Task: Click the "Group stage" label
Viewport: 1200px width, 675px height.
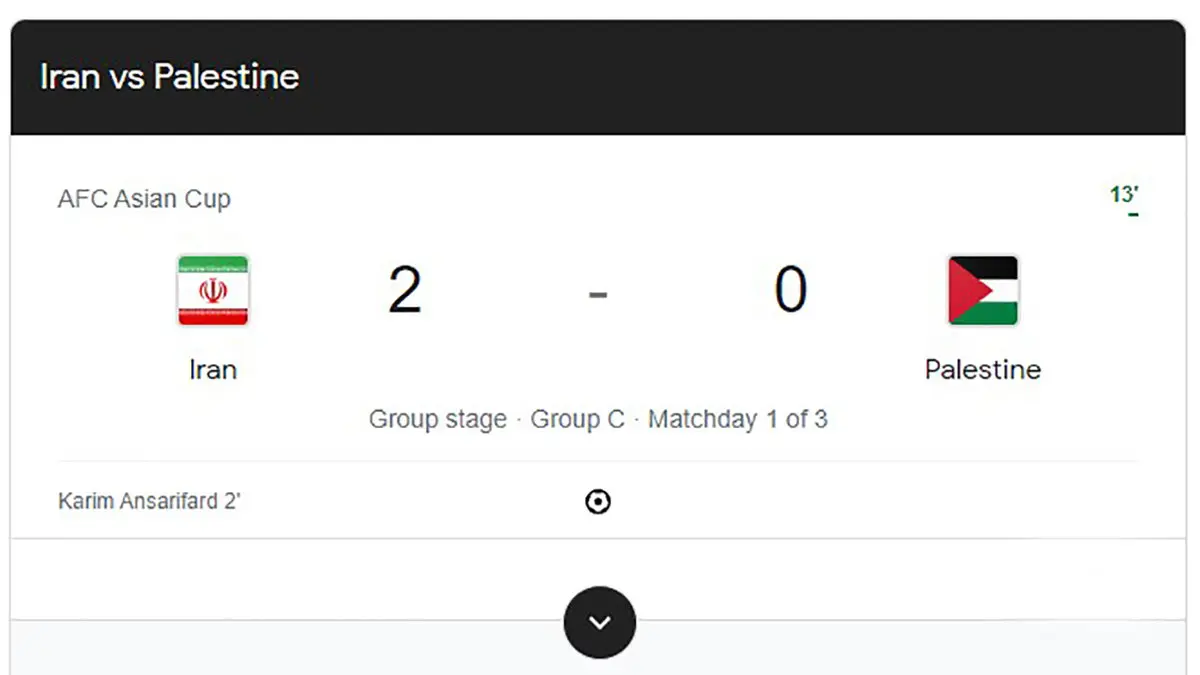Action: click(438, 419)
